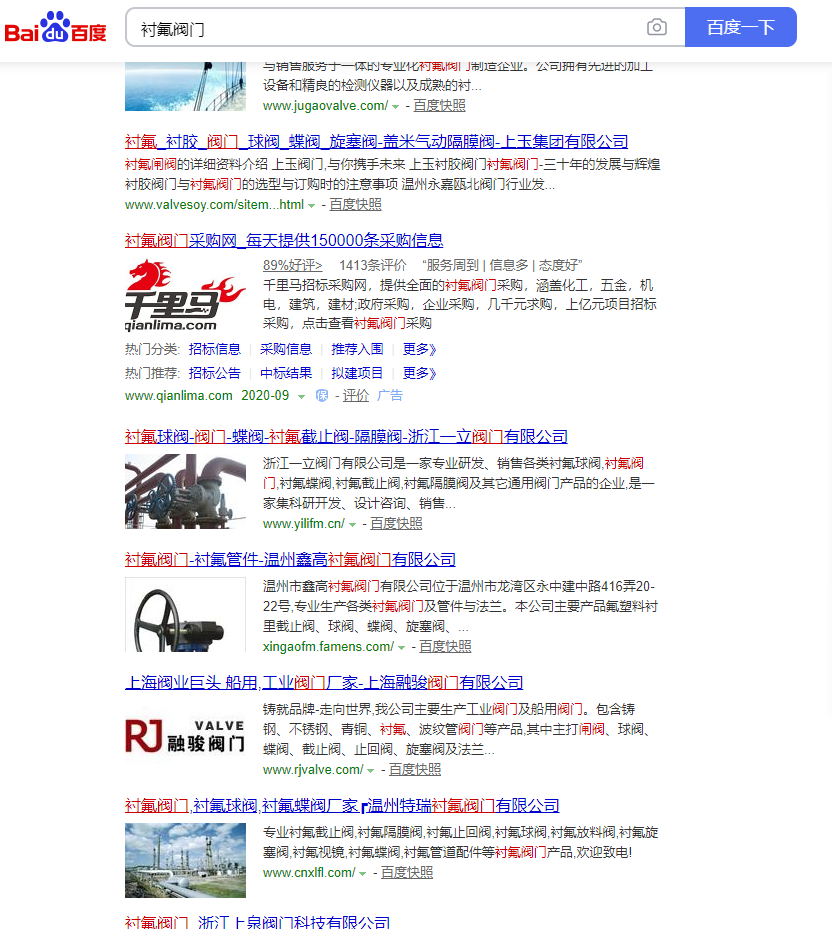The image size is (832, 929).
Task: Open the 评价 link for qianlima.com
Action: point(357,395)
